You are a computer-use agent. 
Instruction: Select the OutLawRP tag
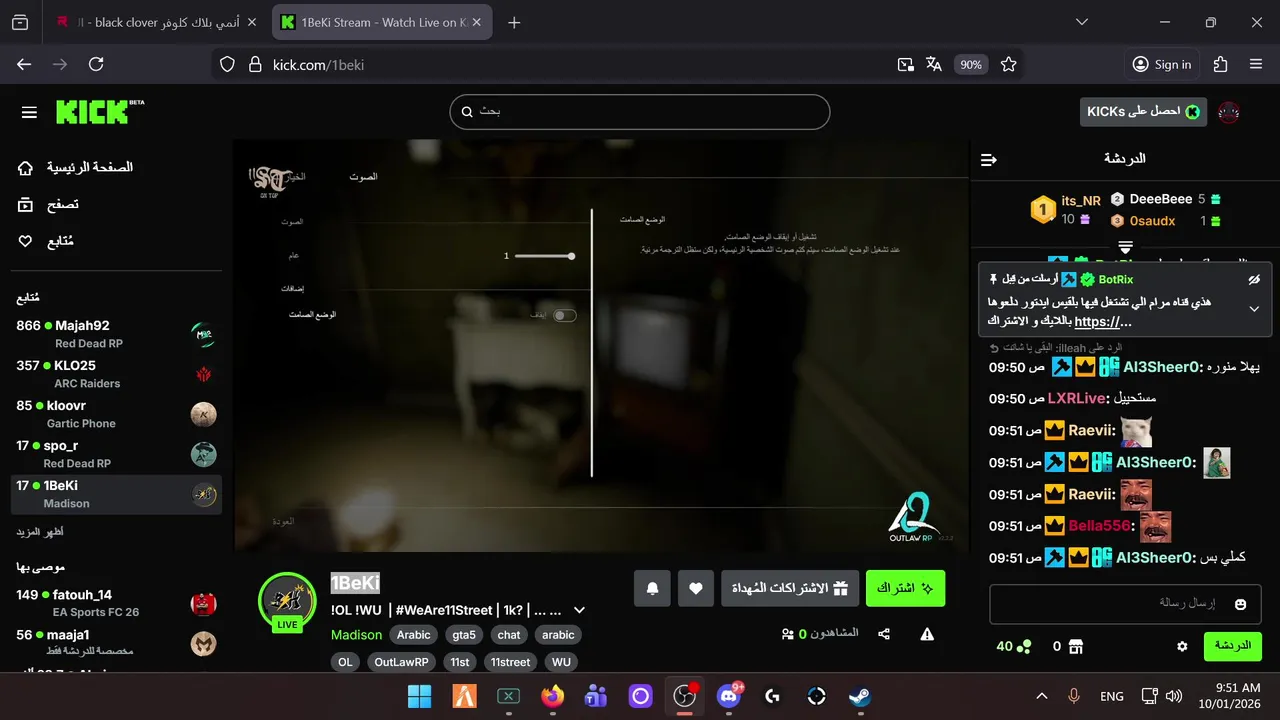pos(401,662)
